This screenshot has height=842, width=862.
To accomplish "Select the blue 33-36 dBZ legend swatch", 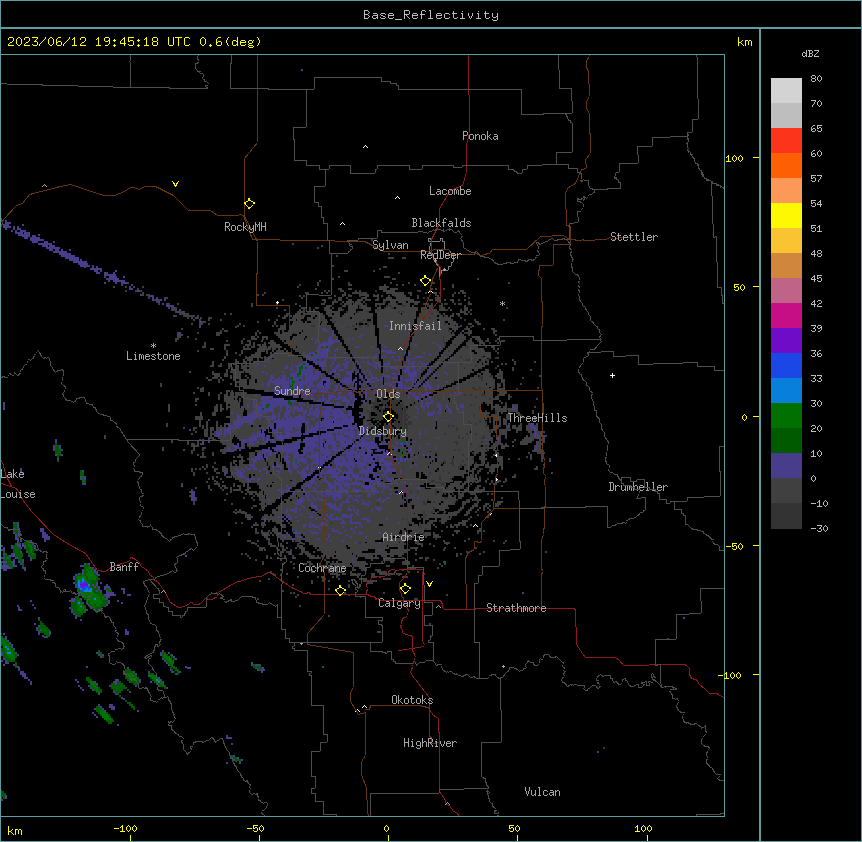I will 786,365.
